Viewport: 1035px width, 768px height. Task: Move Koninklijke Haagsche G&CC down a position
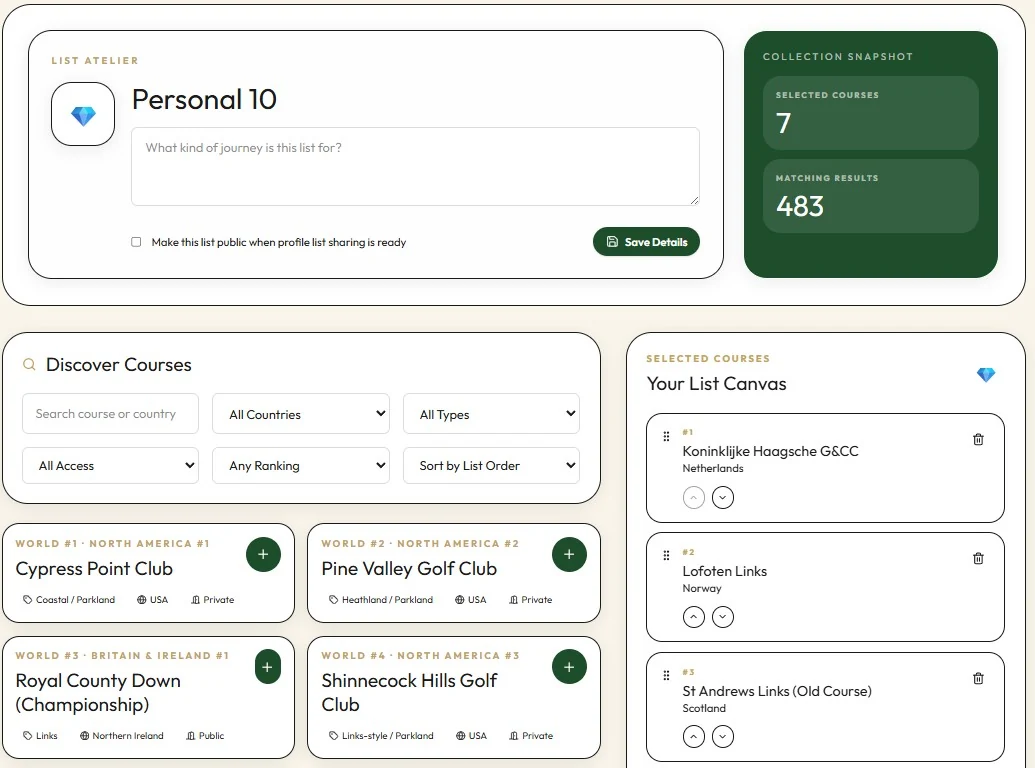[723, 497]
